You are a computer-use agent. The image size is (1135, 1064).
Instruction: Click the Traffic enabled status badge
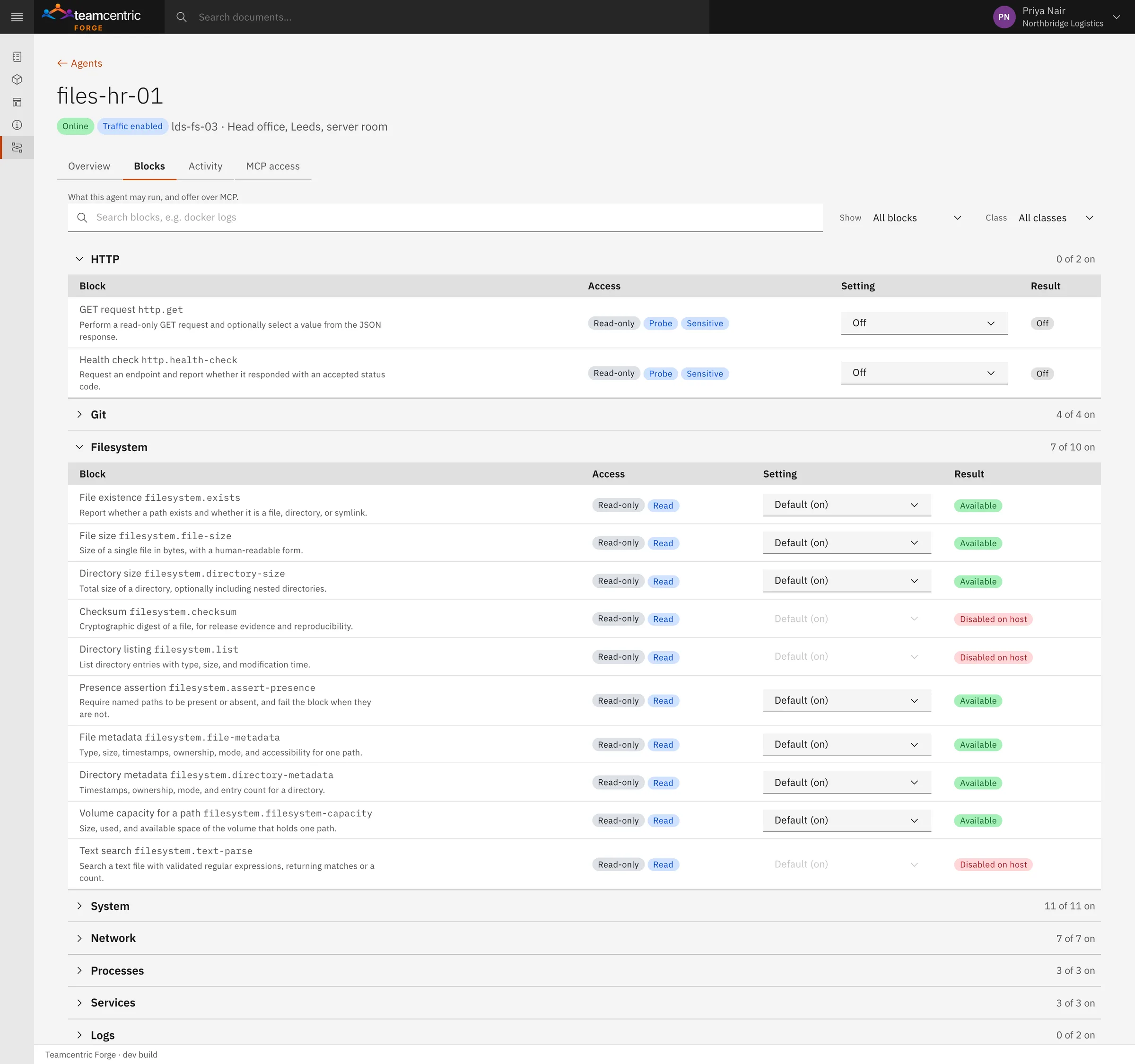point(132,126)
